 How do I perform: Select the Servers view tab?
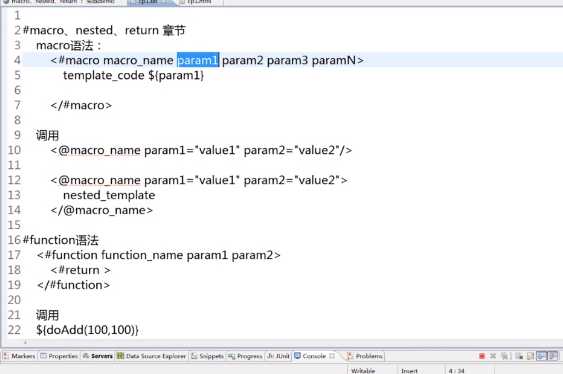coord(98,356)
